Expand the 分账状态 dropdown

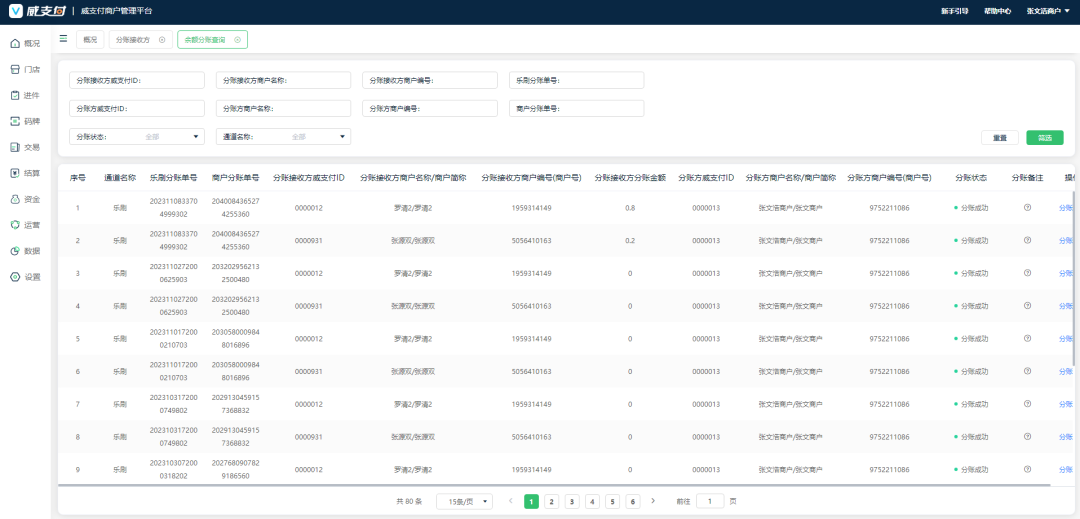click(x=138, y=137)
